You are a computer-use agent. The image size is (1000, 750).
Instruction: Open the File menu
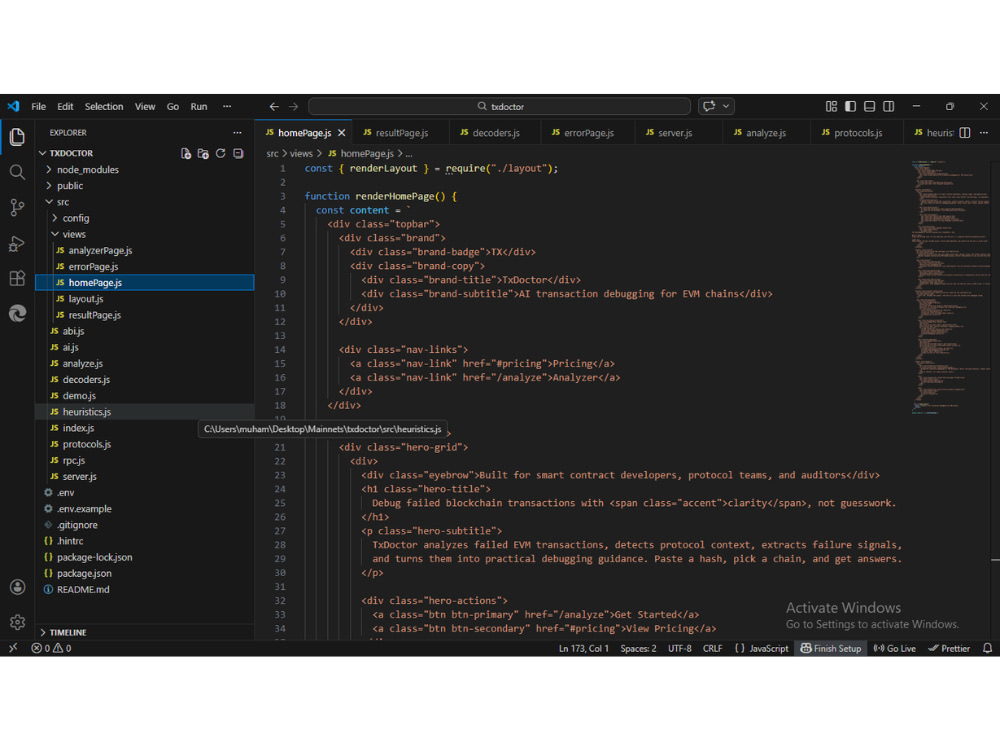click(38, 107)
